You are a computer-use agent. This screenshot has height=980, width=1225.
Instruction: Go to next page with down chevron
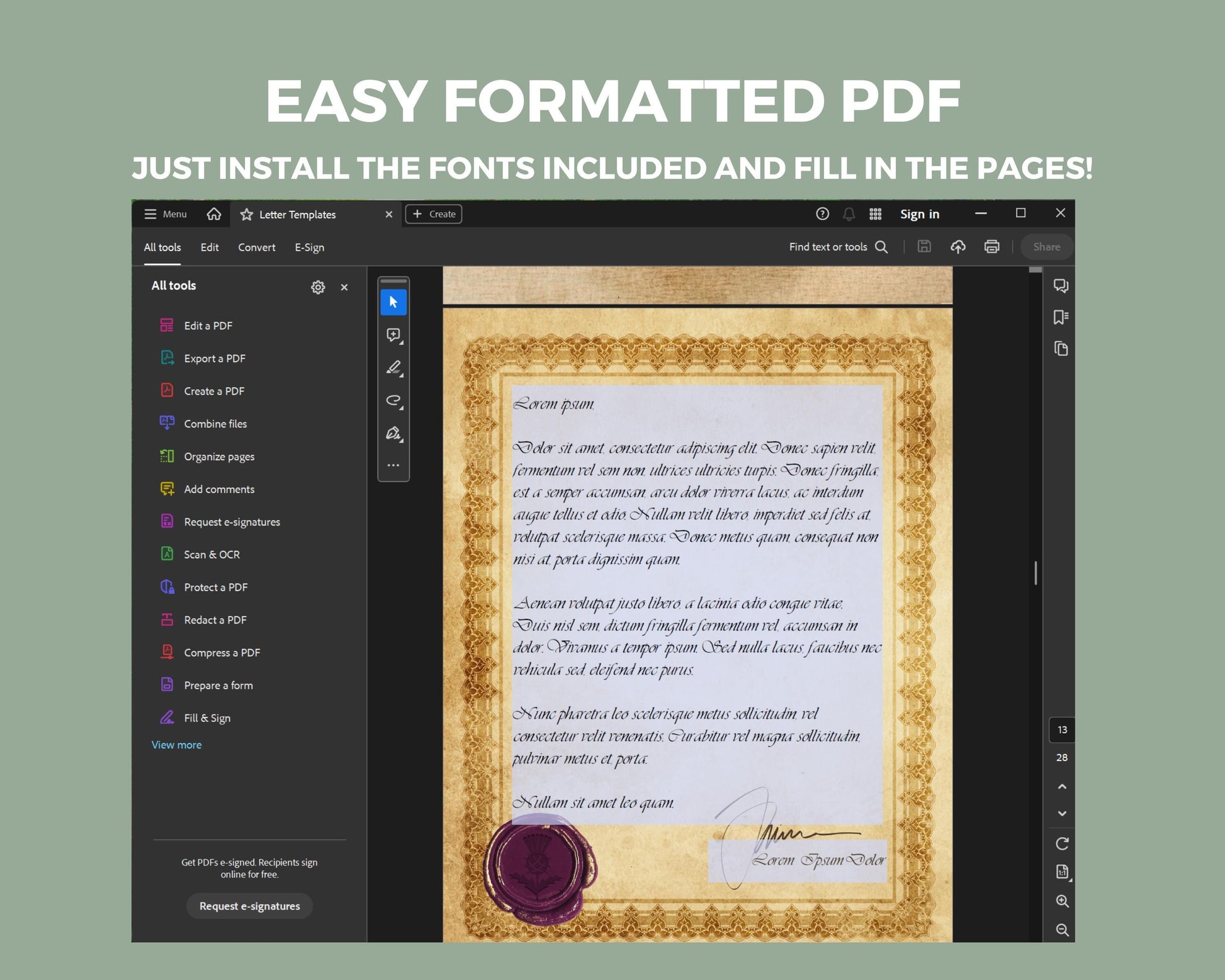(1062, 814)
